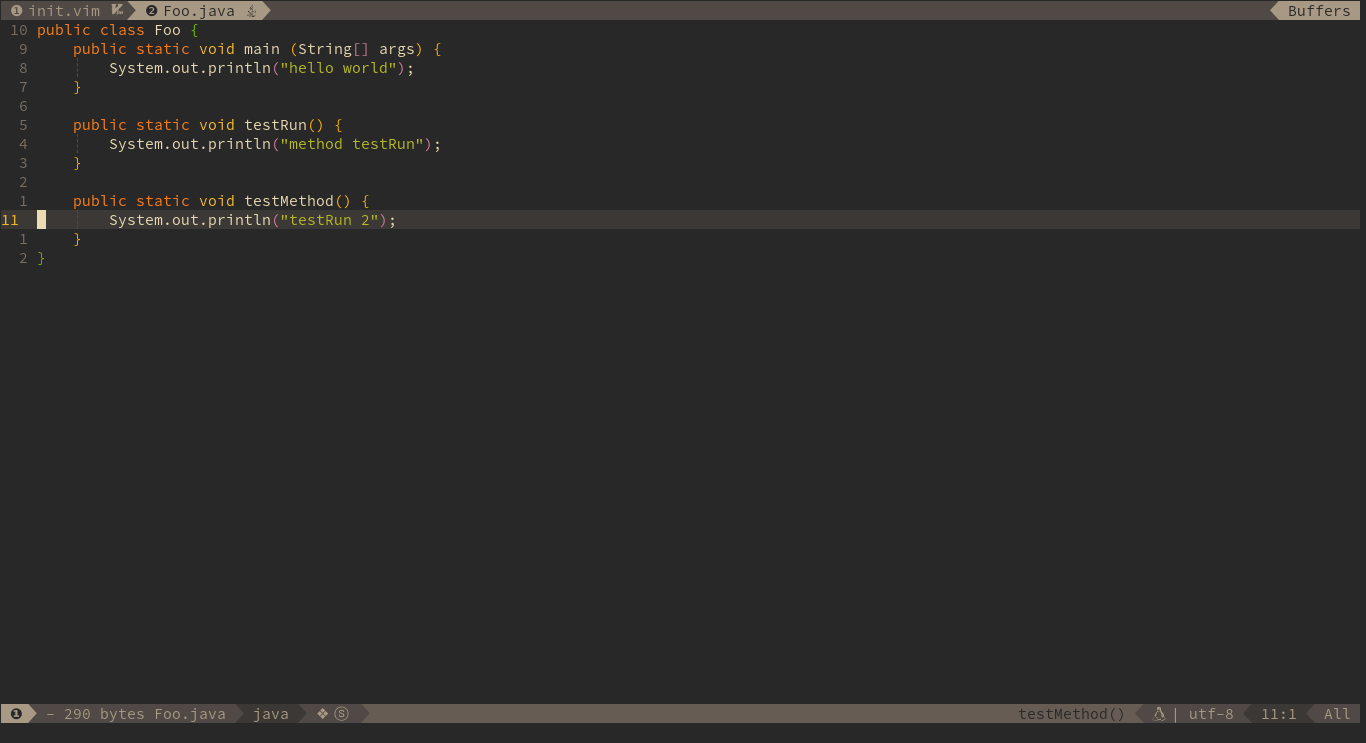This screenshot has height=743, width=1366.
Task: Click the testRun method name in code
Action: tap(275, 125)
